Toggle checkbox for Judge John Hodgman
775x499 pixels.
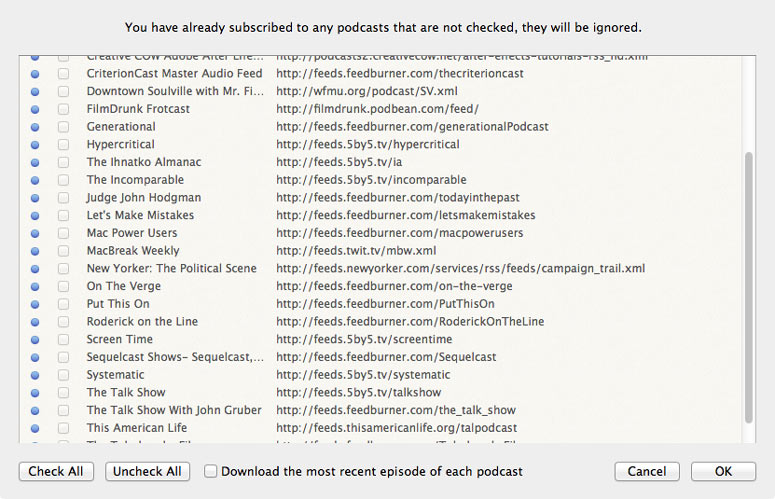tap(63, 198)
